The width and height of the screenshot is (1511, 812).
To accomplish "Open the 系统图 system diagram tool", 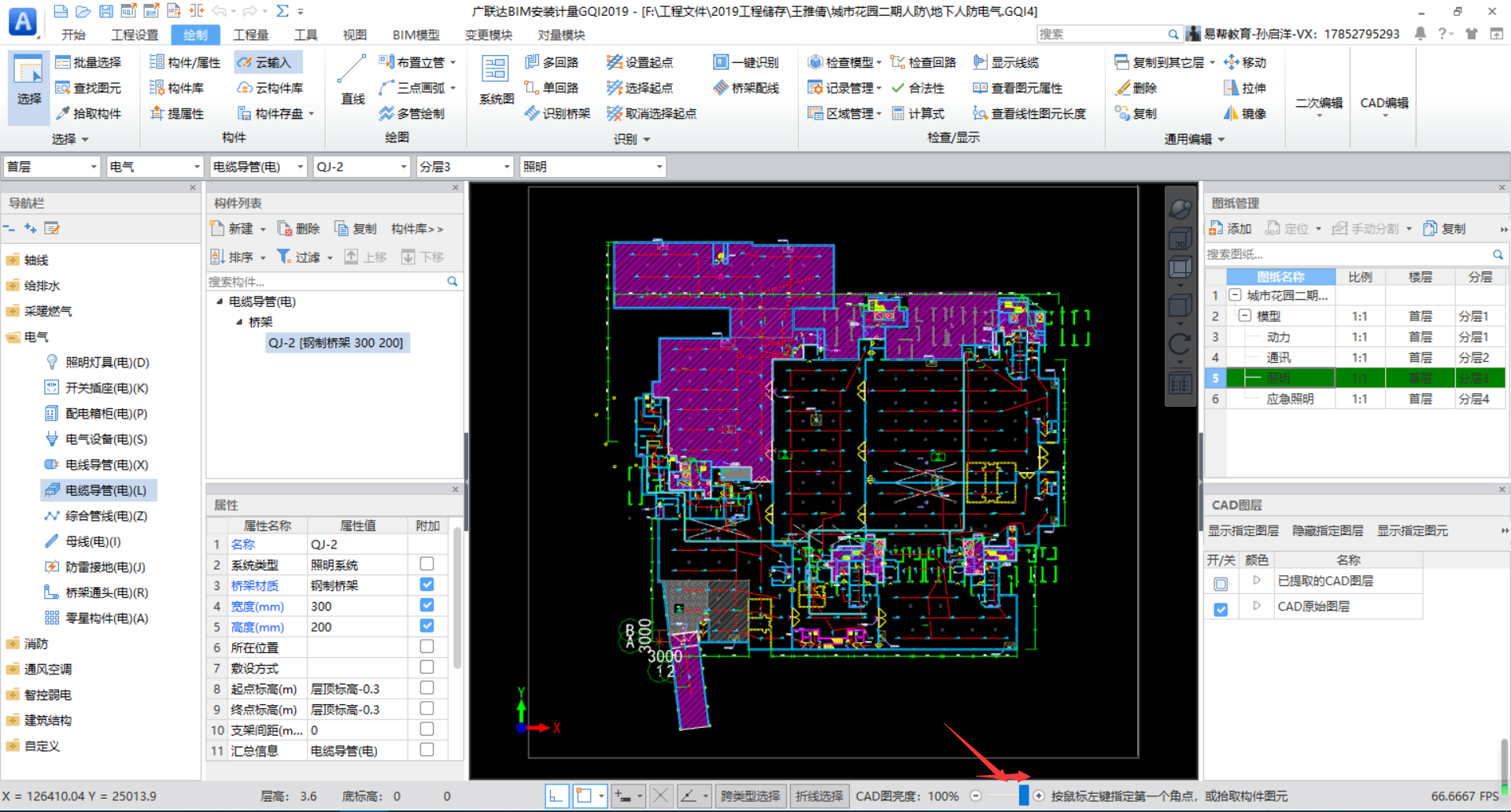I will pyautogui.click(x=496, y=79).
